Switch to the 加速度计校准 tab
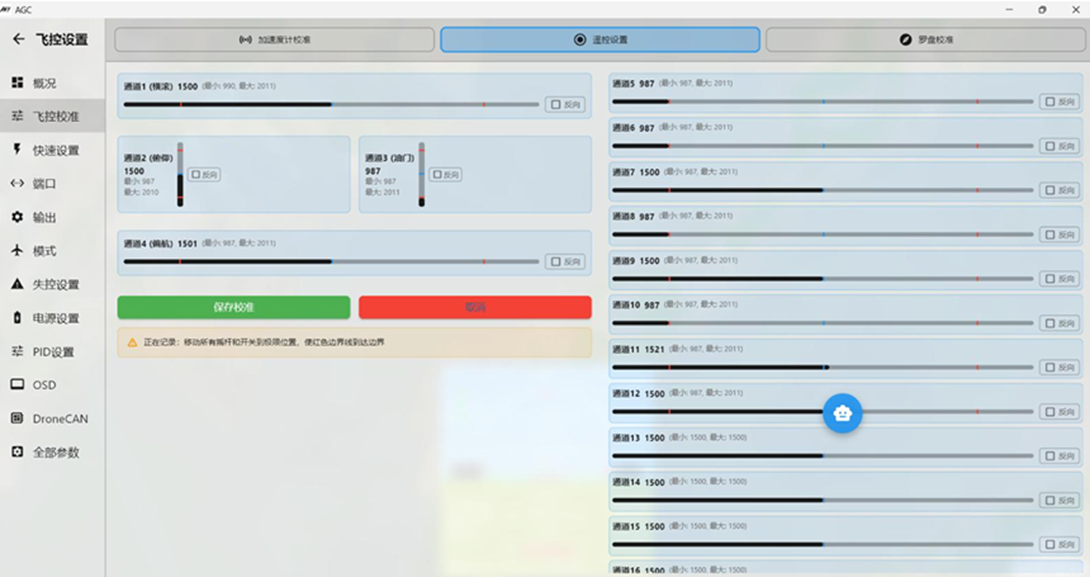Screen dimensions: 1090x577 tap(274, 40)
